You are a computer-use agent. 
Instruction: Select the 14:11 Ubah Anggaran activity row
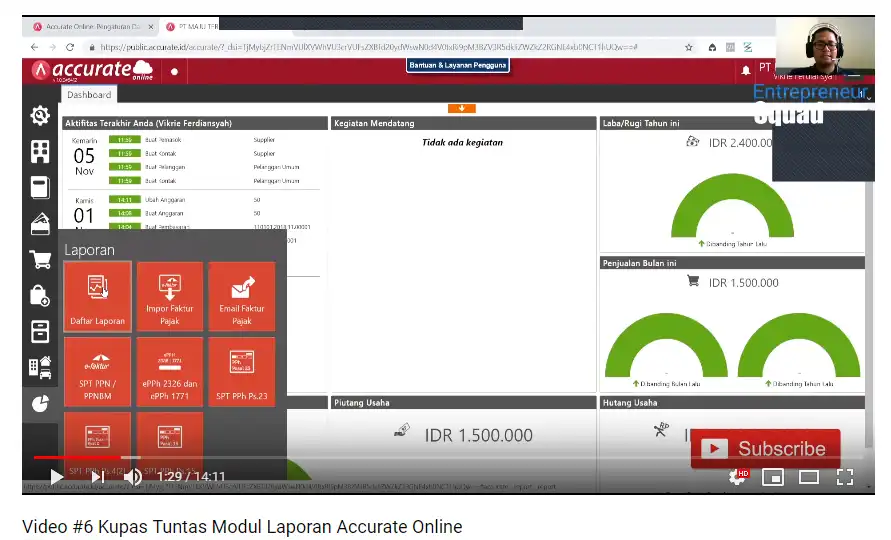pyautogui.click(x=193, y=200)
